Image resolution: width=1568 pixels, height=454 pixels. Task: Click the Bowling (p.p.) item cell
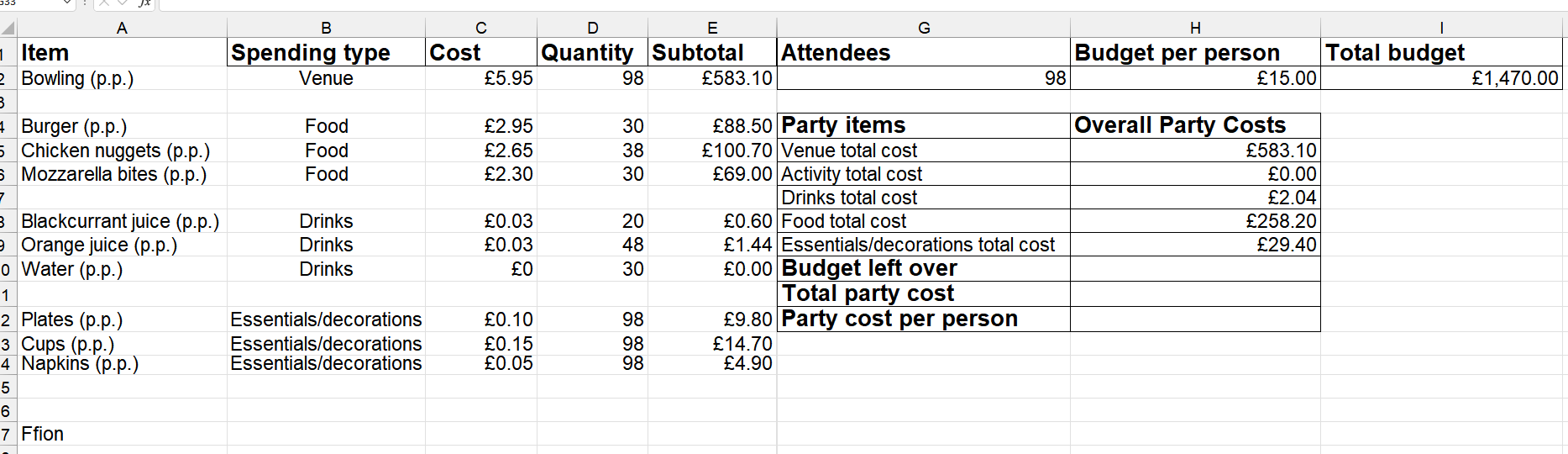[122, 78]
